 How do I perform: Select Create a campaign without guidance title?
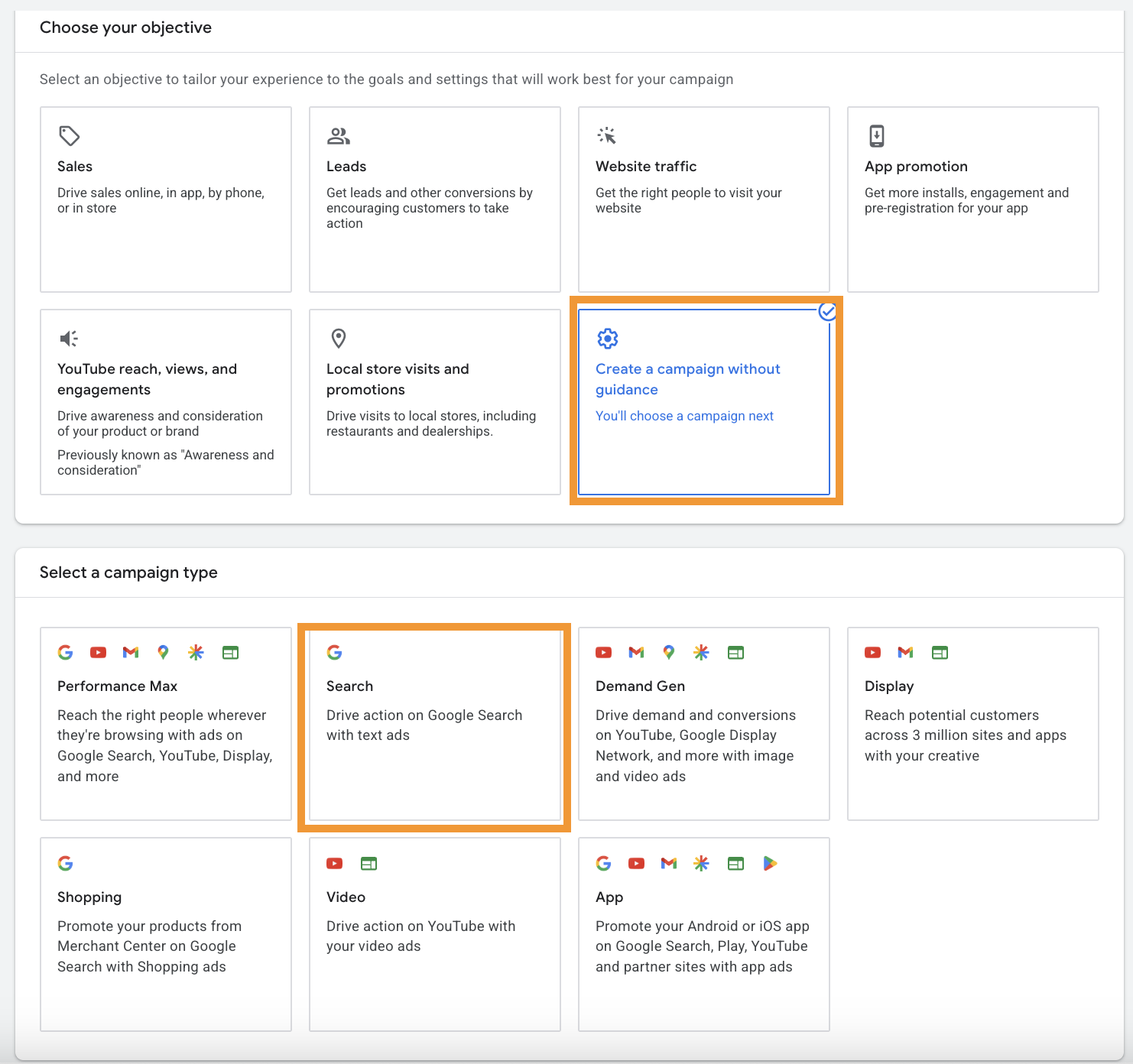tap(688, 379)
